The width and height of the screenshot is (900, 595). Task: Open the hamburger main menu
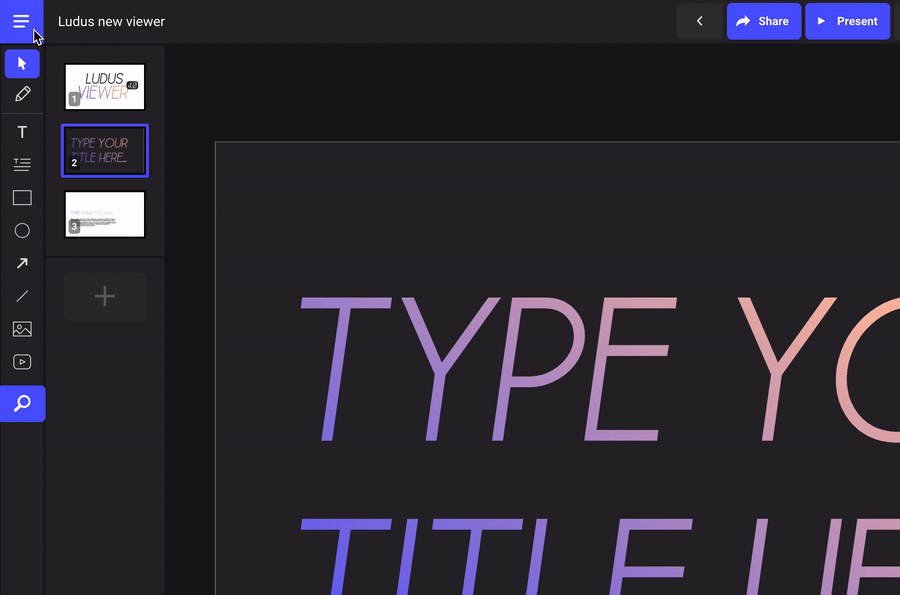click(21, 21)
